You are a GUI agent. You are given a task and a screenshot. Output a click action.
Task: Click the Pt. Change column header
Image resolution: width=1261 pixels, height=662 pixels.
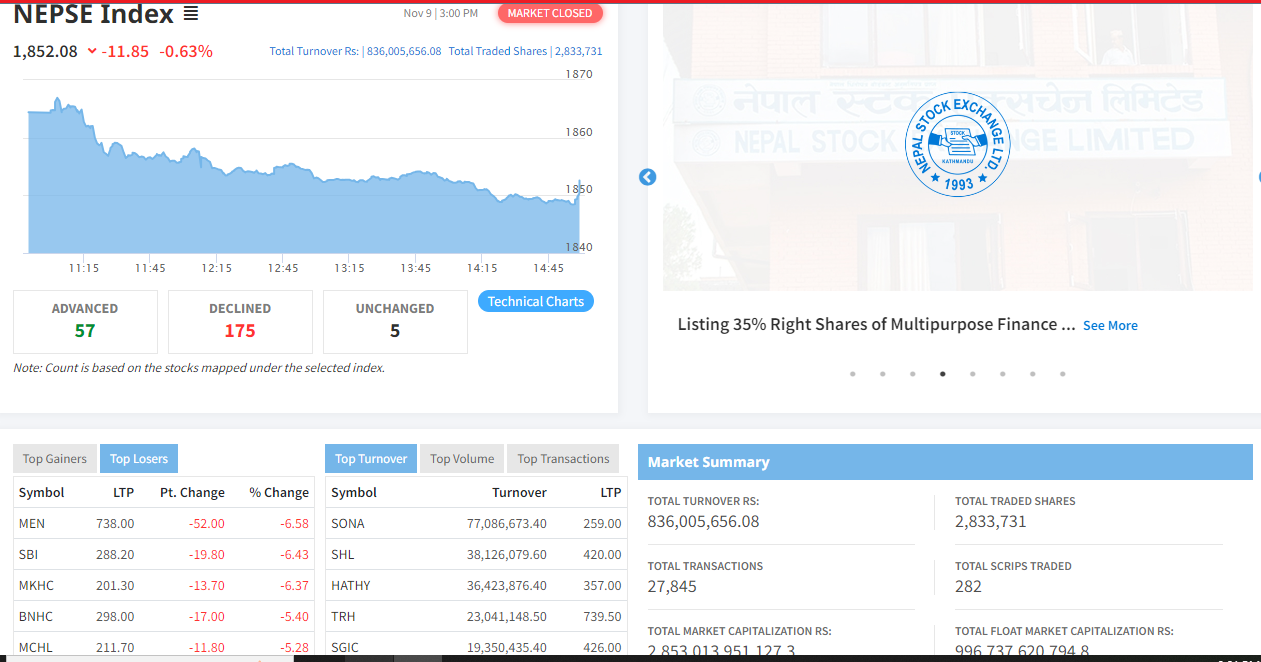pos(192,492)
